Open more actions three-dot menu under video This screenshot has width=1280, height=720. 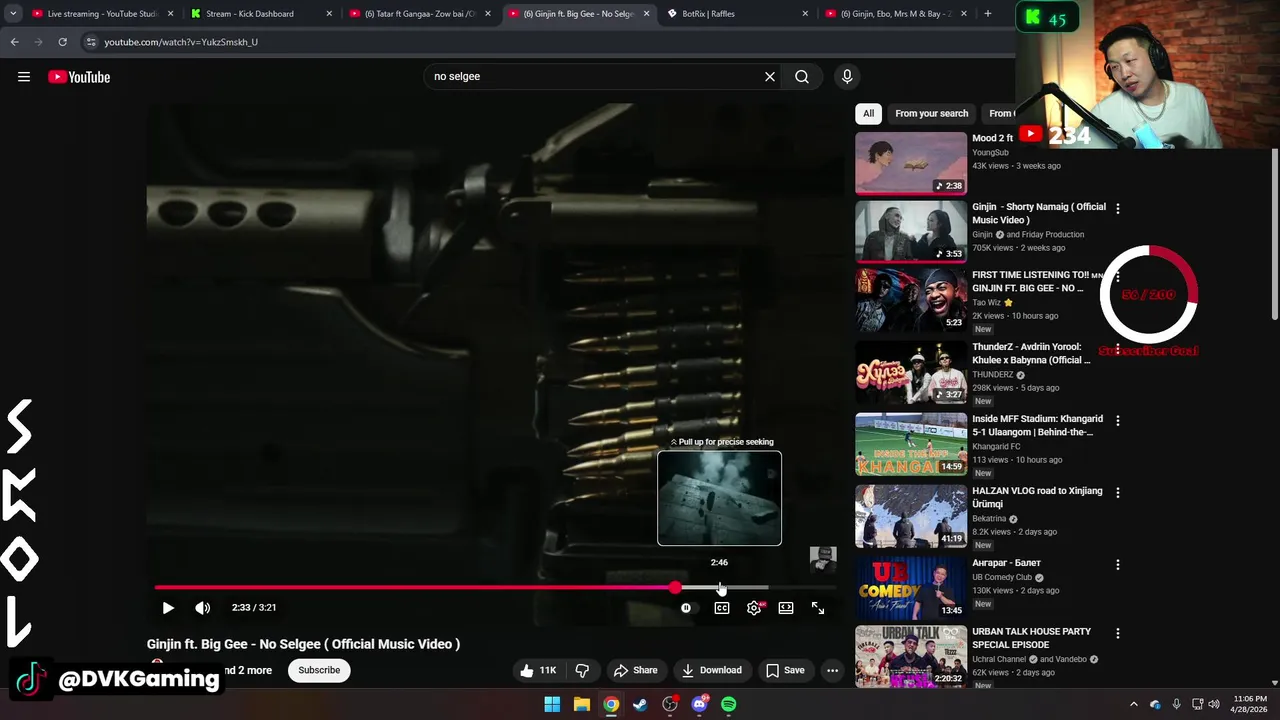click(x=832, y=670)
